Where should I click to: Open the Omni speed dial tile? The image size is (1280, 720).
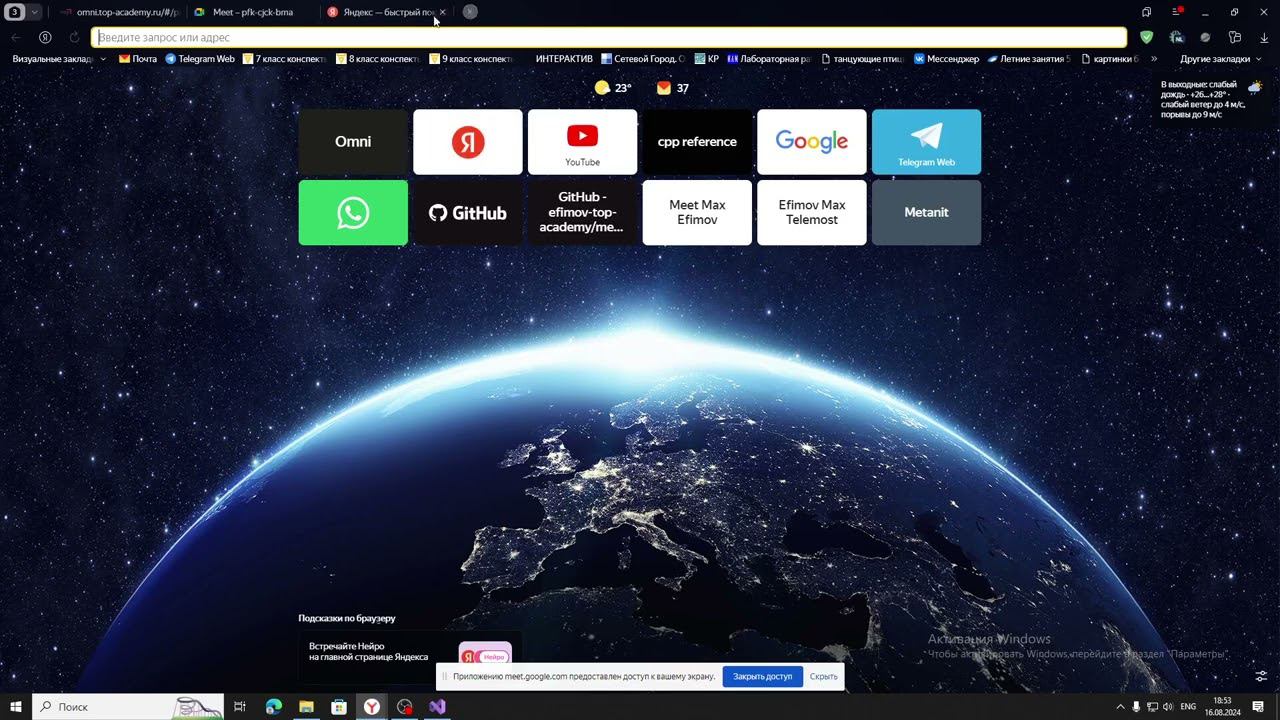pyautogui.click(x=353, y=142)
